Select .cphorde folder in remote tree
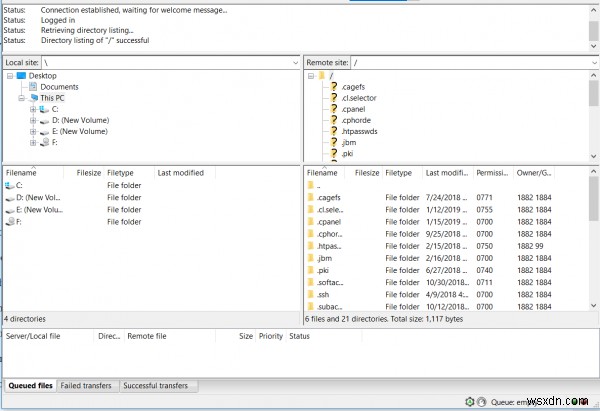 point(356,120)
